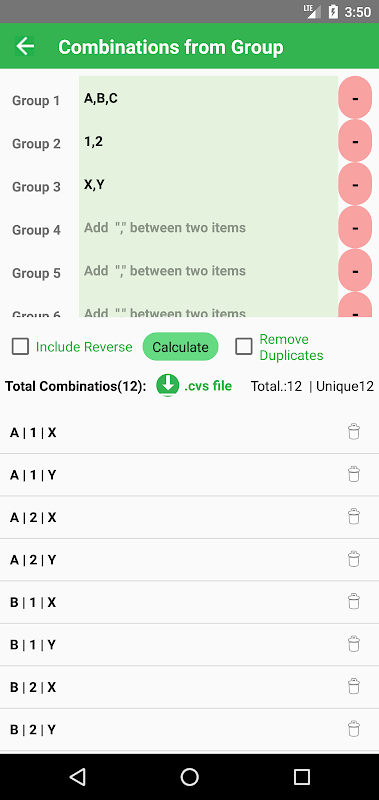
Task: Select the empty Group 5 input field
Action: (208, 272)
